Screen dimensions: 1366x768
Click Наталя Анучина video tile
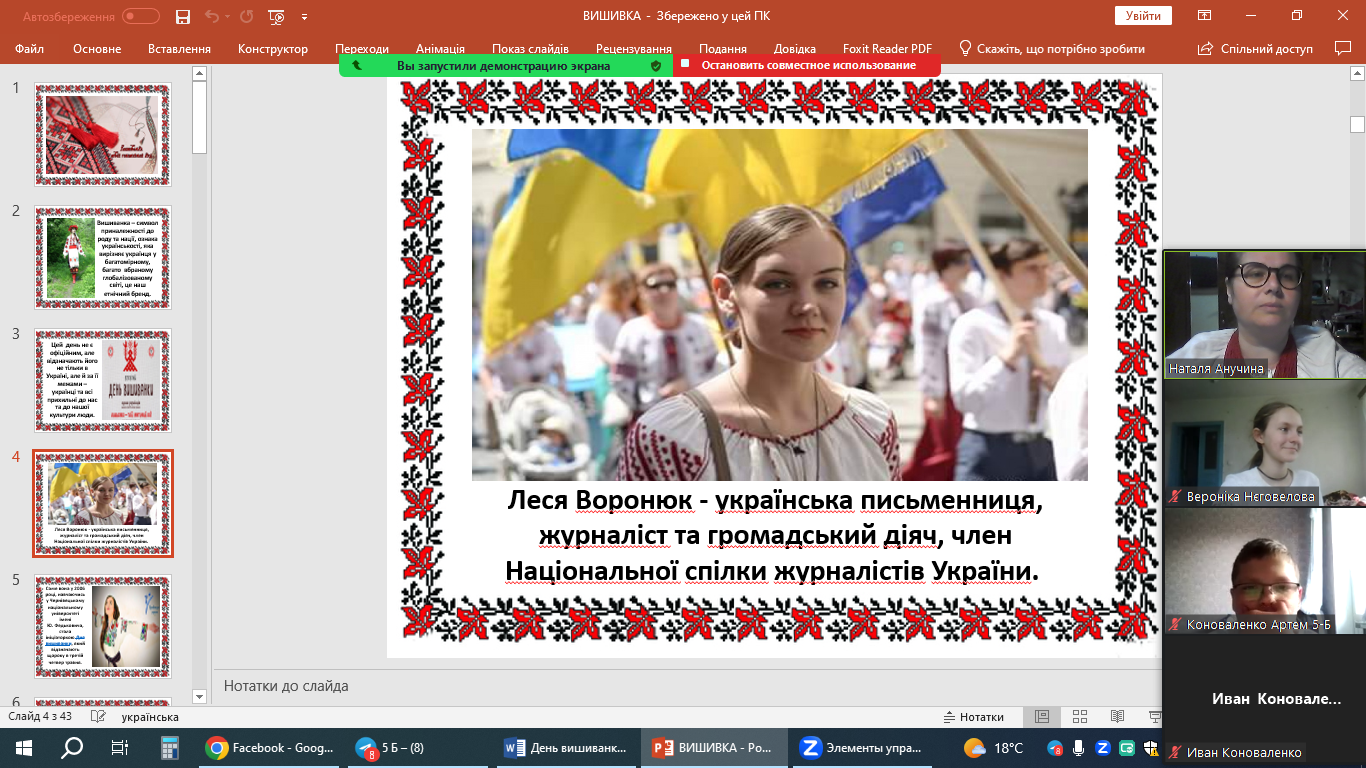[1264, 314]
